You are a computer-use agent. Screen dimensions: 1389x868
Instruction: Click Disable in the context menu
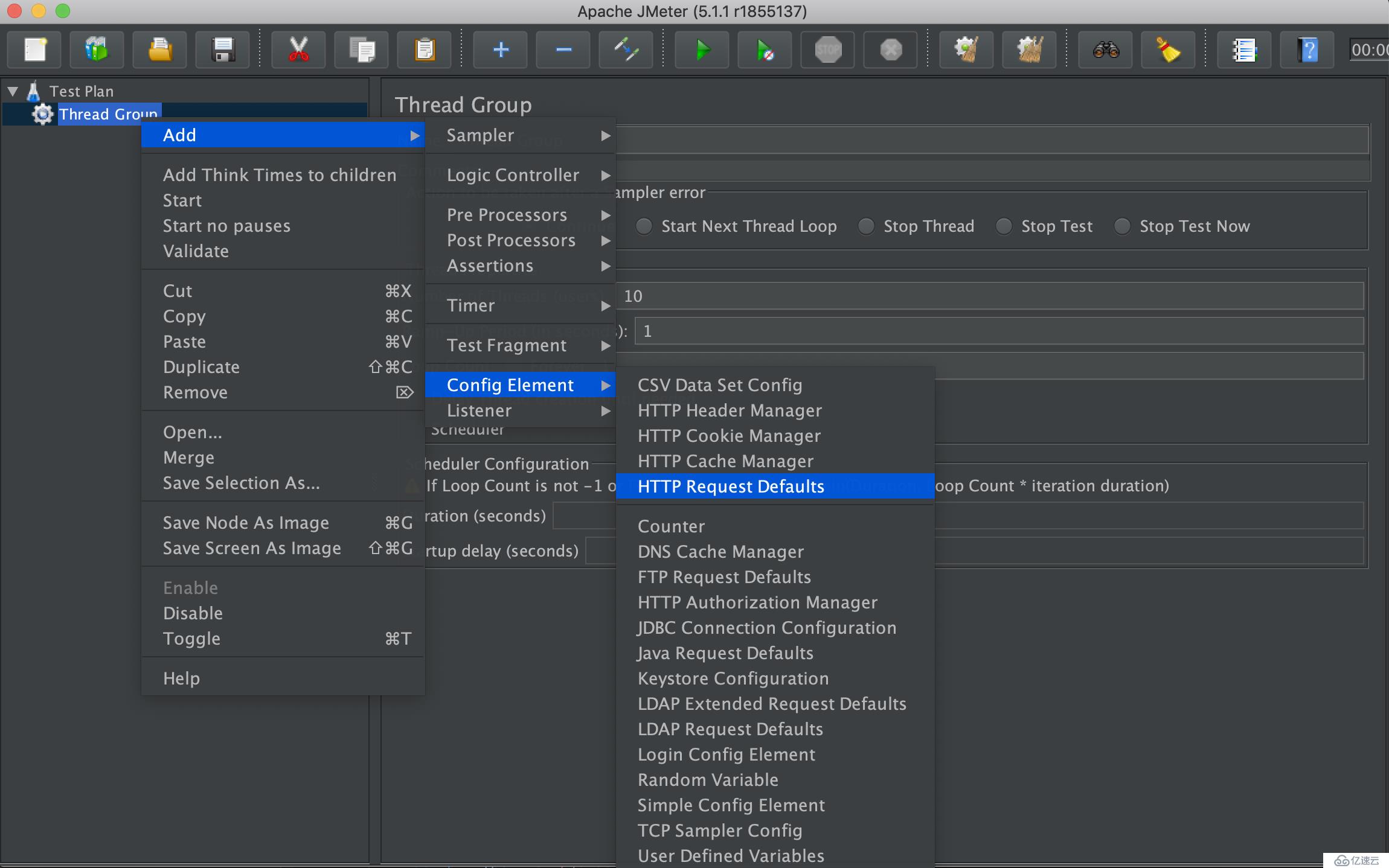283,613
